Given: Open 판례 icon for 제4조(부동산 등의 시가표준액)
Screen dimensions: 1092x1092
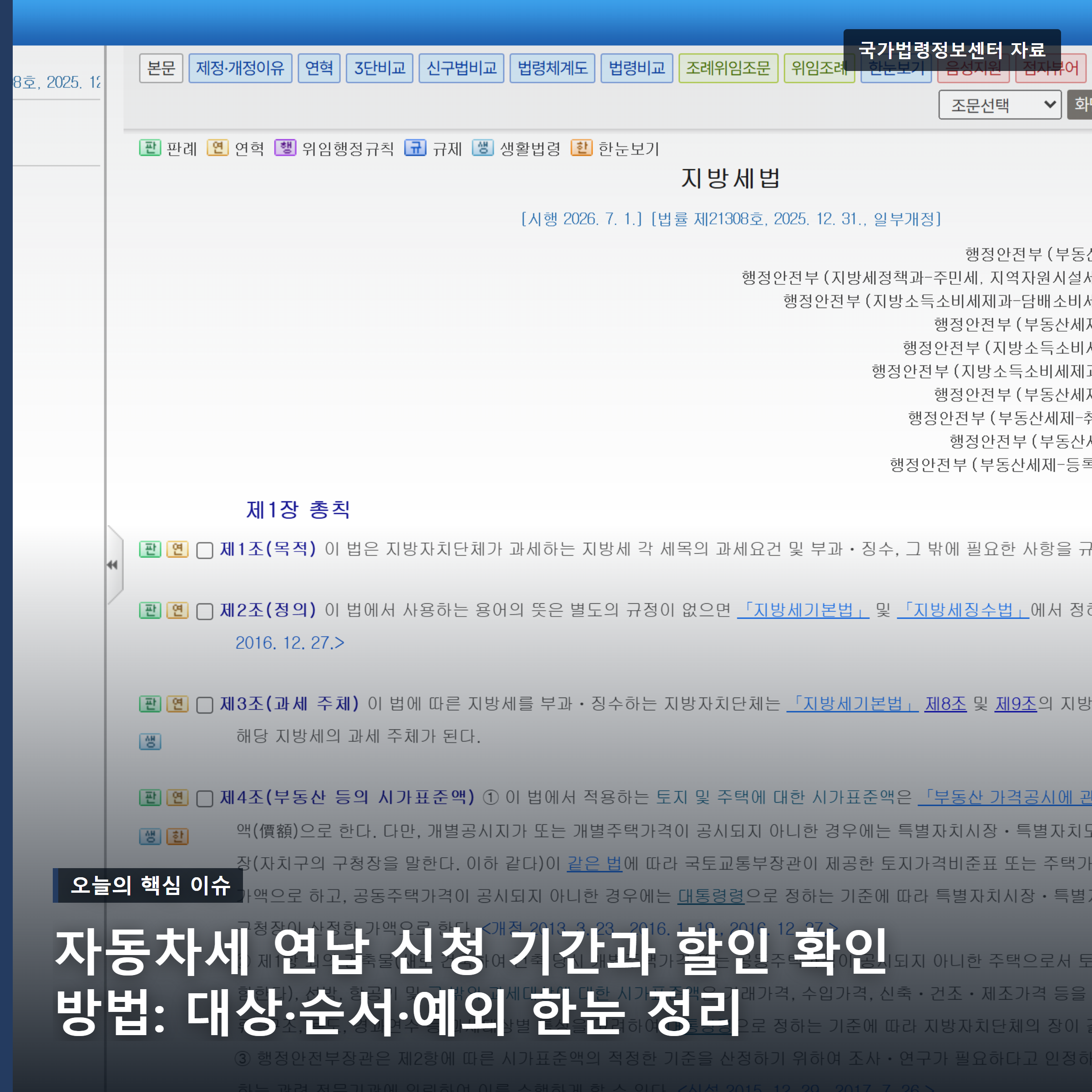Looking at the screenshot, I should [150, 798].
